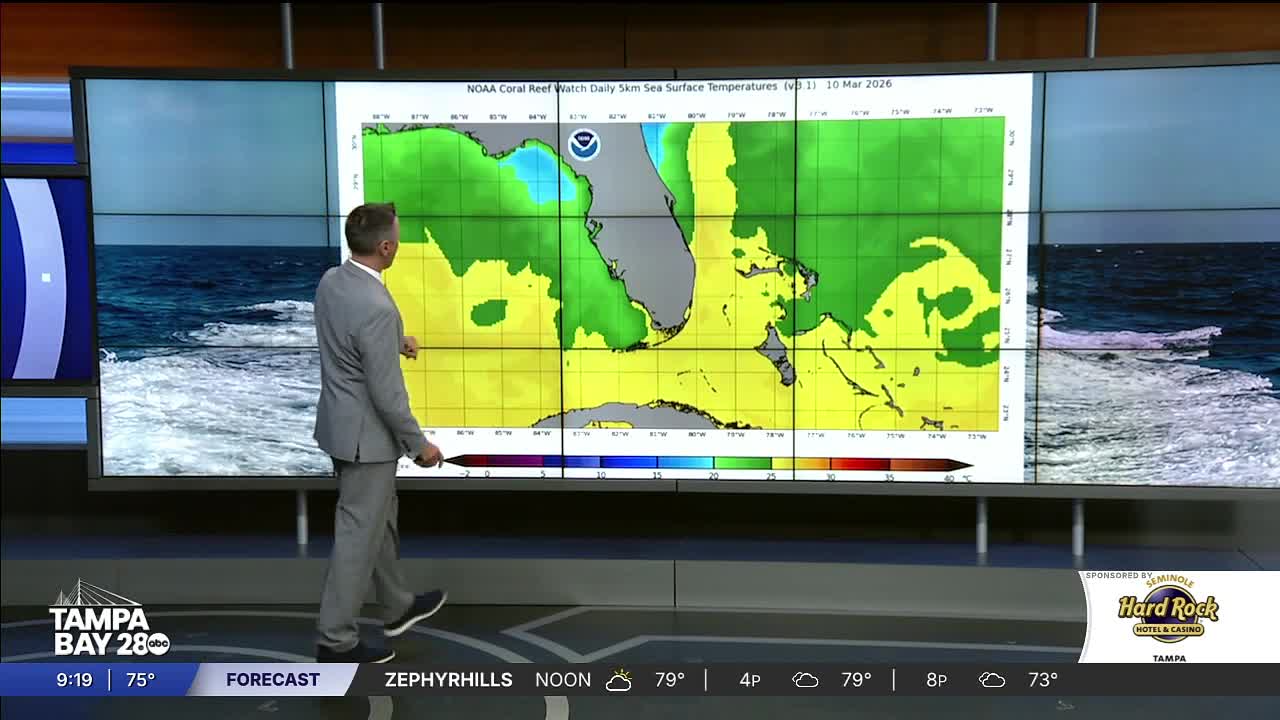The image size is (1280, 720).
Task: Click the 73° temperature for 8P
Action: [x=1042, y=680]
